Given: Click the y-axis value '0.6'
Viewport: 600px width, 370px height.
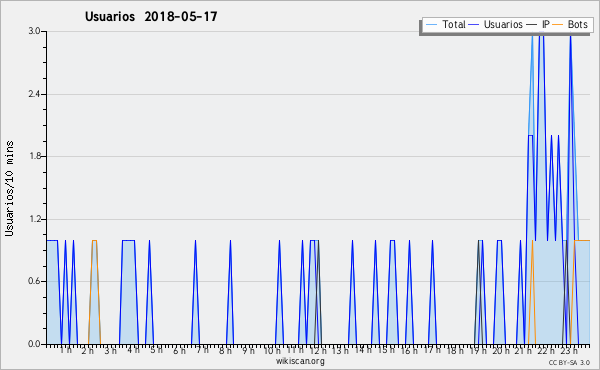Looking at the screenshot, I should coord(34,281).
